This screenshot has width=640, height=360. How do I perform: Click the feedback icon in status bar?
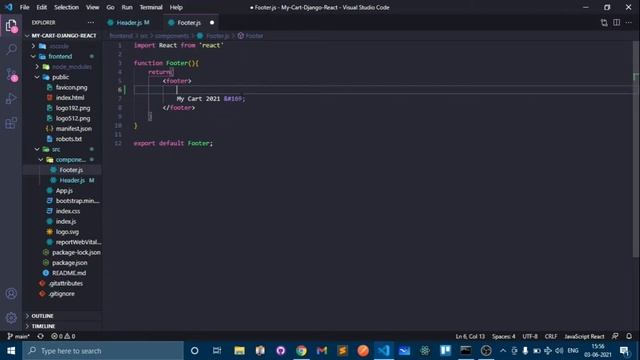(x=615, y=336)
